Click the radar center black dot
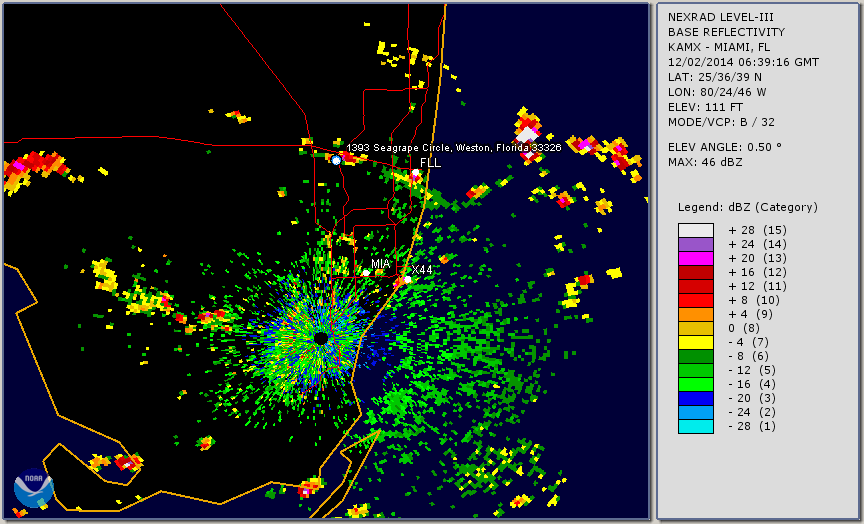Image resolution: width=864 pixels, height=524 pixels. point(321,338)
